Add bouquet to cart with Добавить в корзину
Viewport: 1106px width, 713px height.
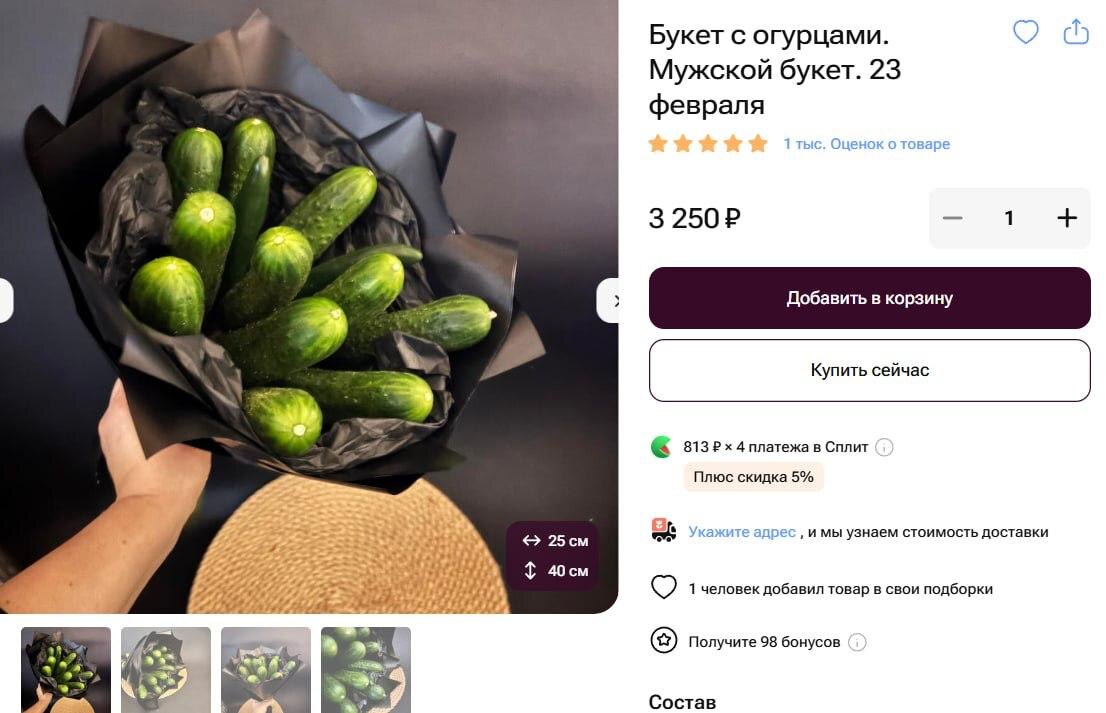[x=870, y=298]
